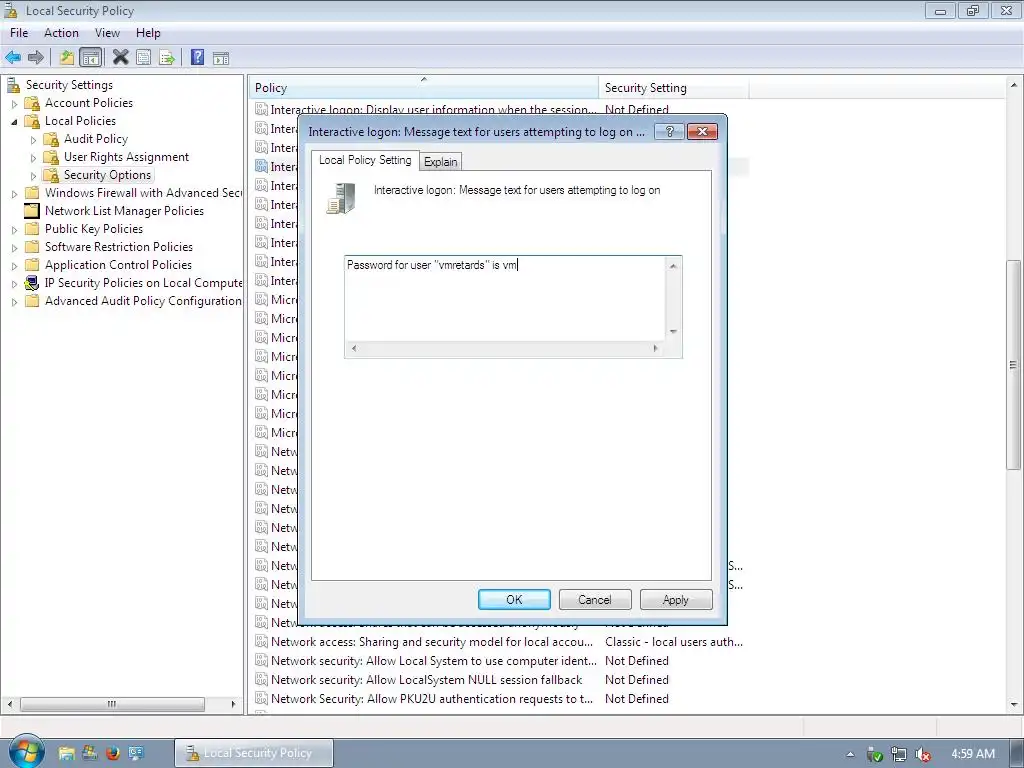Image resolution: width=1024 pixels, height=768 pixels.
Task: Expand the Audit Policy node
Action: pyautogui.click(x=33, y=140)
